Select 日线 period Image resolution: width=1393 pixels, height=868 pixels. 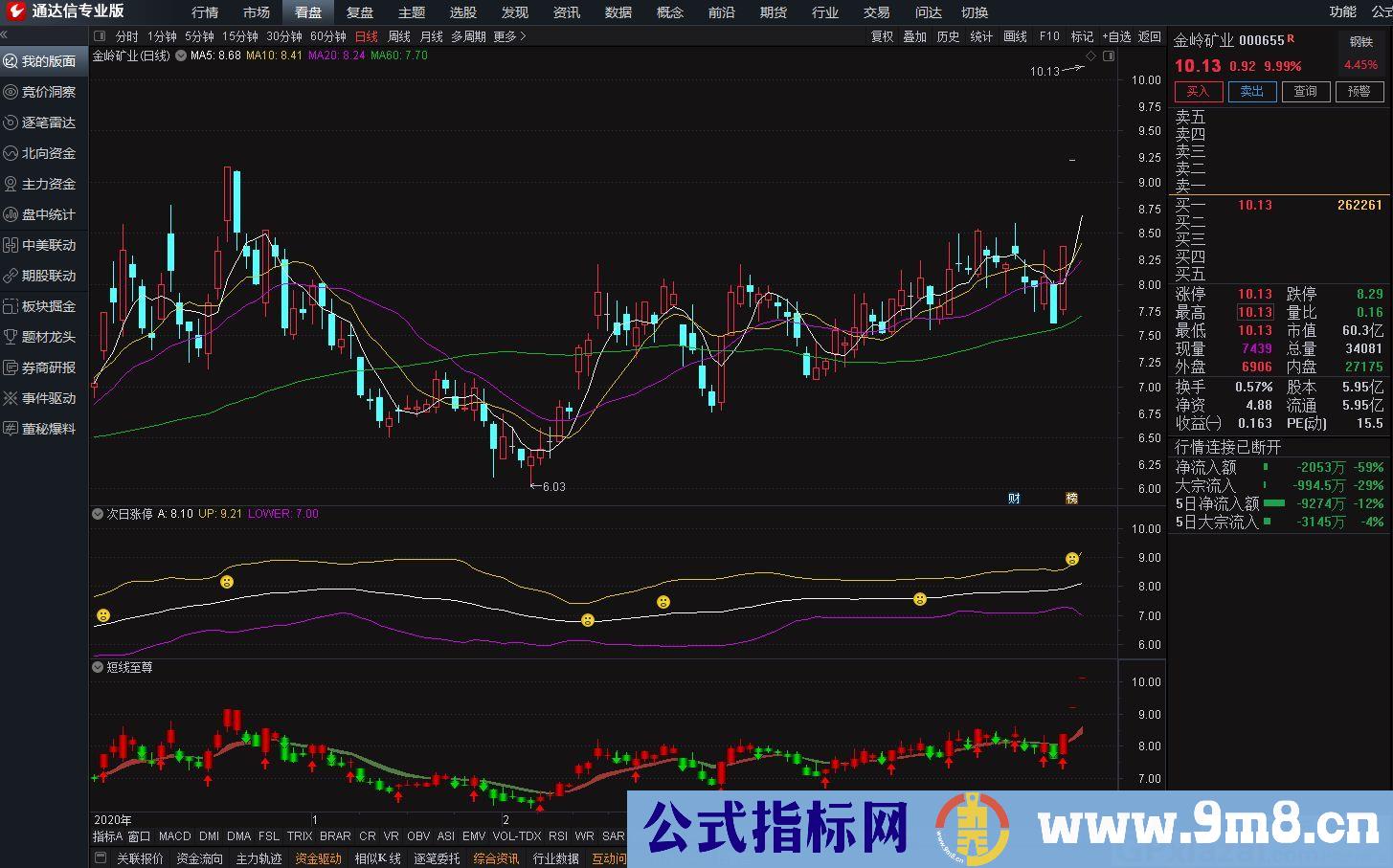tap(367, 36)
